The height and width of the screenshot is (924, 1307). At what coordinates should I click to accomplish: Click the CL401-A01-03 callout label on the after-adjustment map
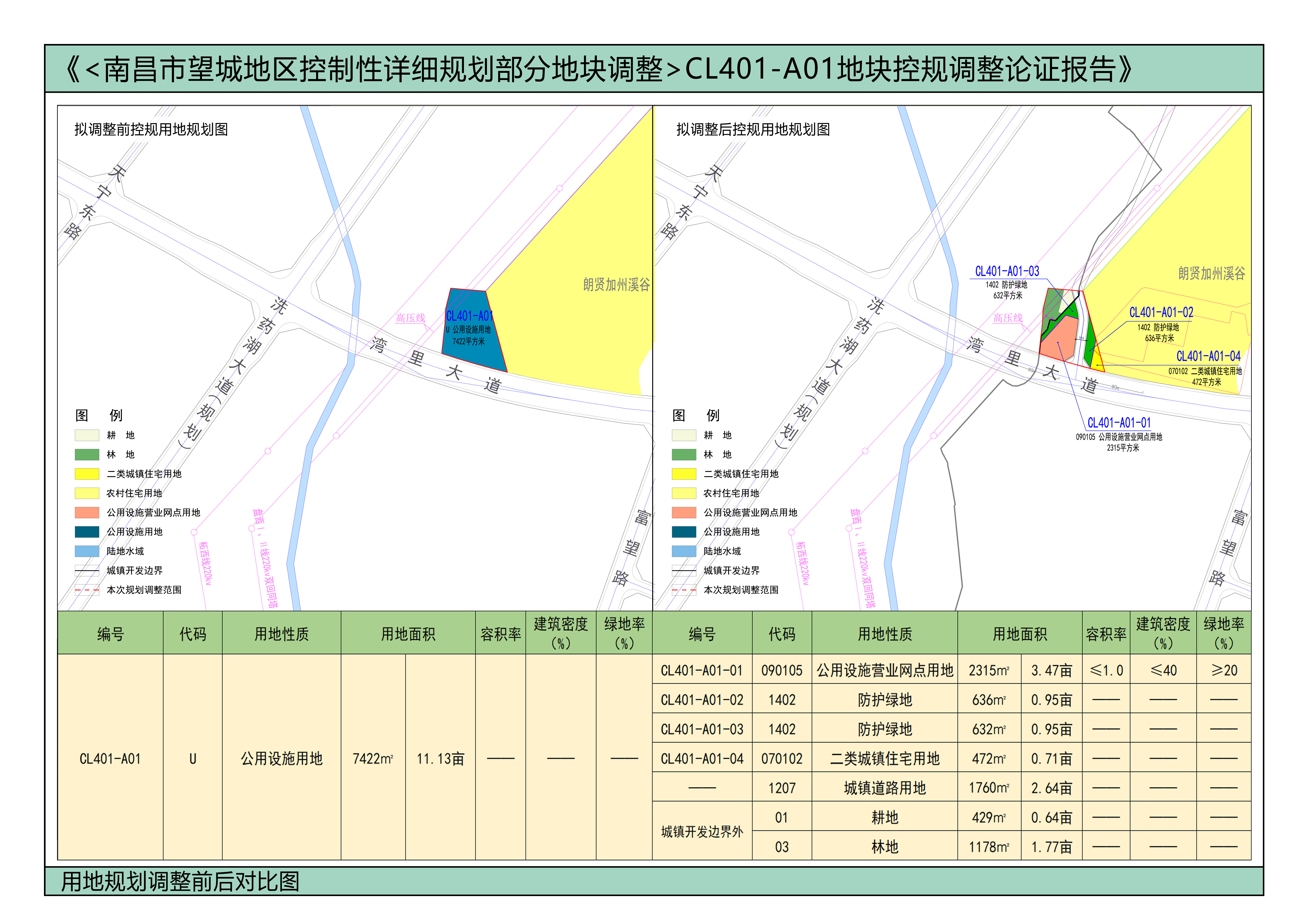1007,271
